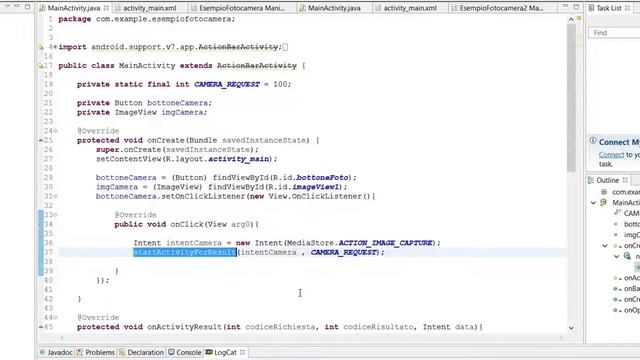The width and height of the screenshot is (640, 360).
Task: Click the horizontal scrollbar right arrow
Action: pos(562,338)
